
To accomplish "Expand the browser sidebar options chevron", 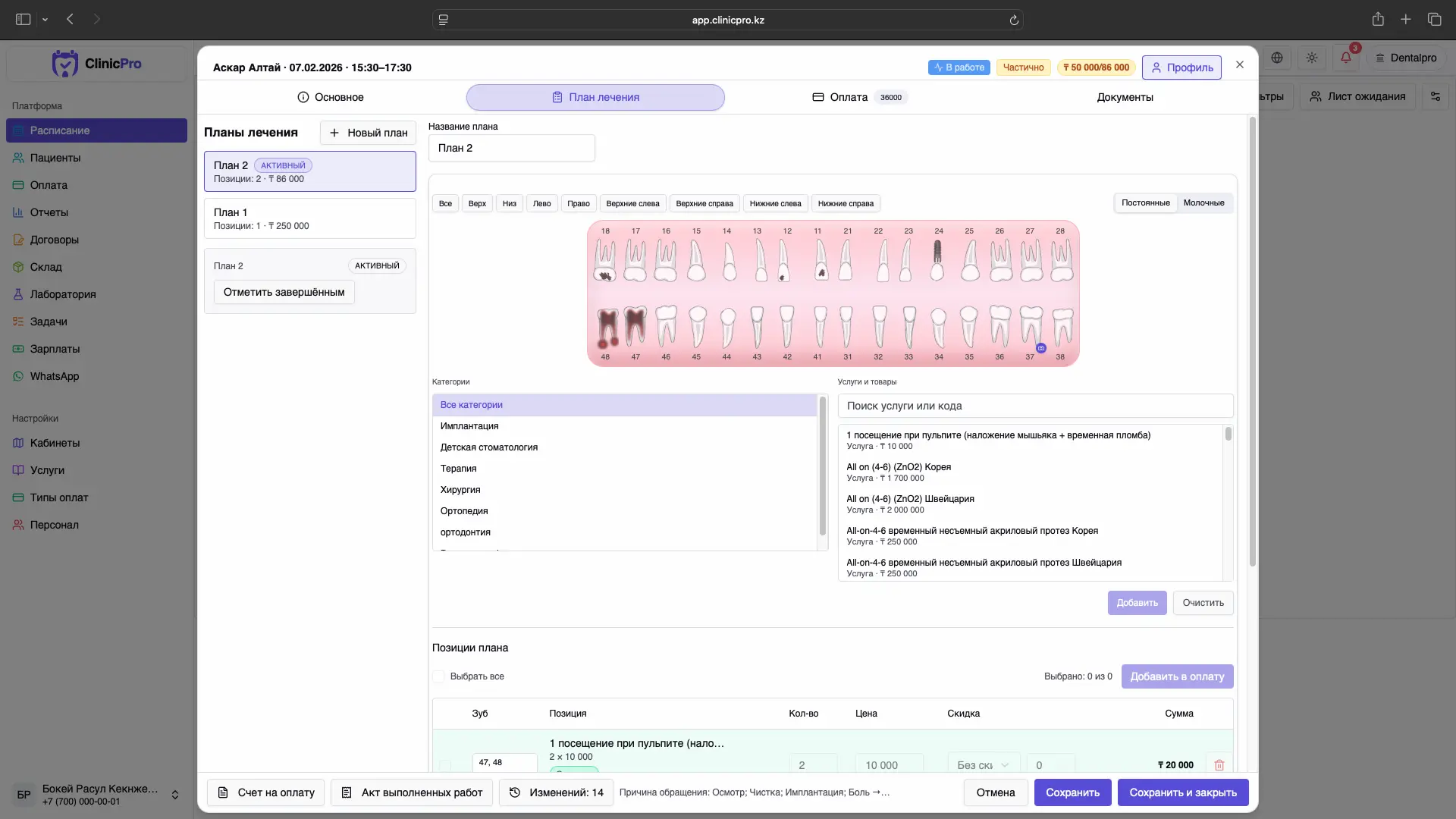I will point(45,20).
